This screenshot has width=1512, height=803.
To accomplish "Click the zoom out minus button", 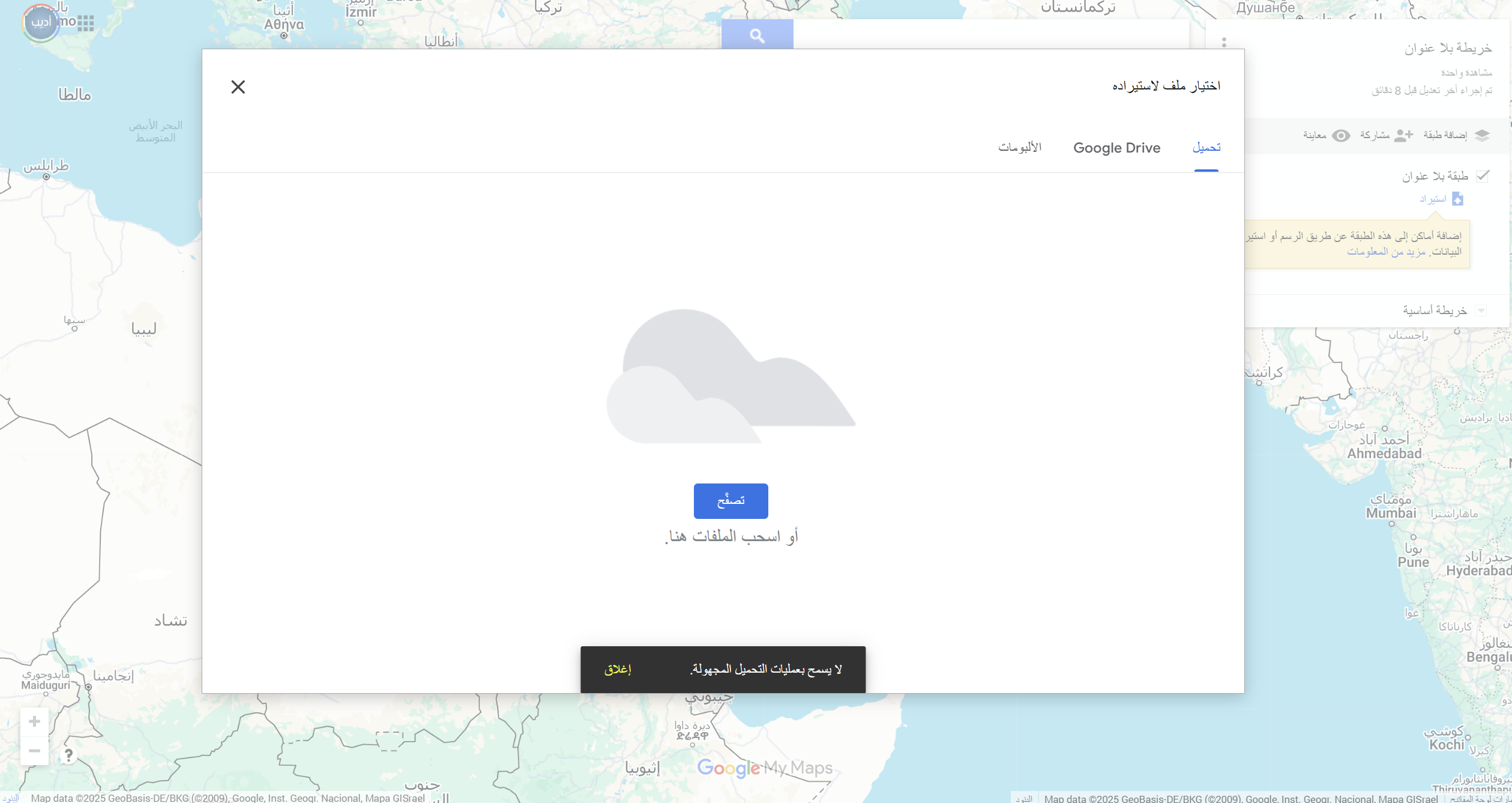I will pyautogui.click(x=34, y=751).
